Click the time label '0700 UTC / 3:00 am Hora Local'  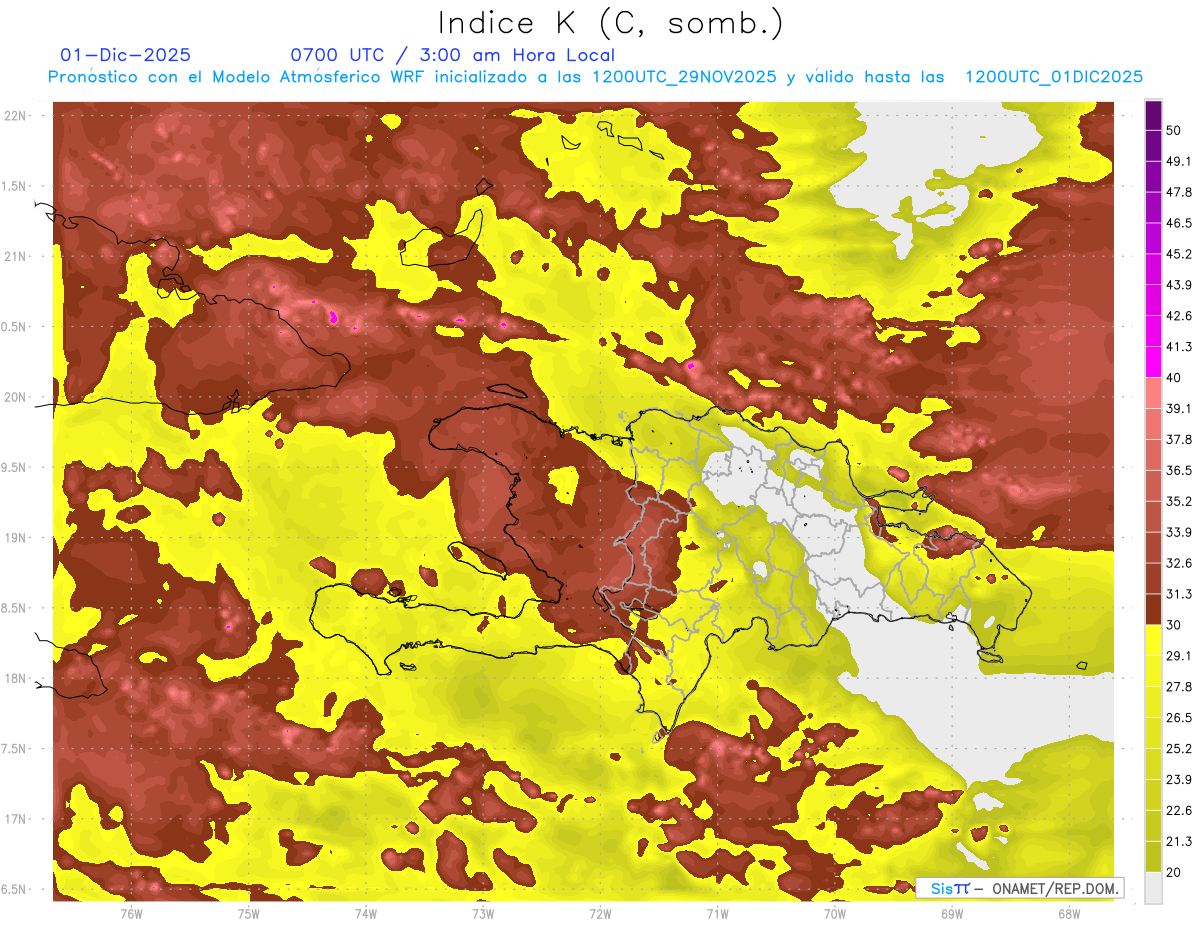click(x=452, y=55)
